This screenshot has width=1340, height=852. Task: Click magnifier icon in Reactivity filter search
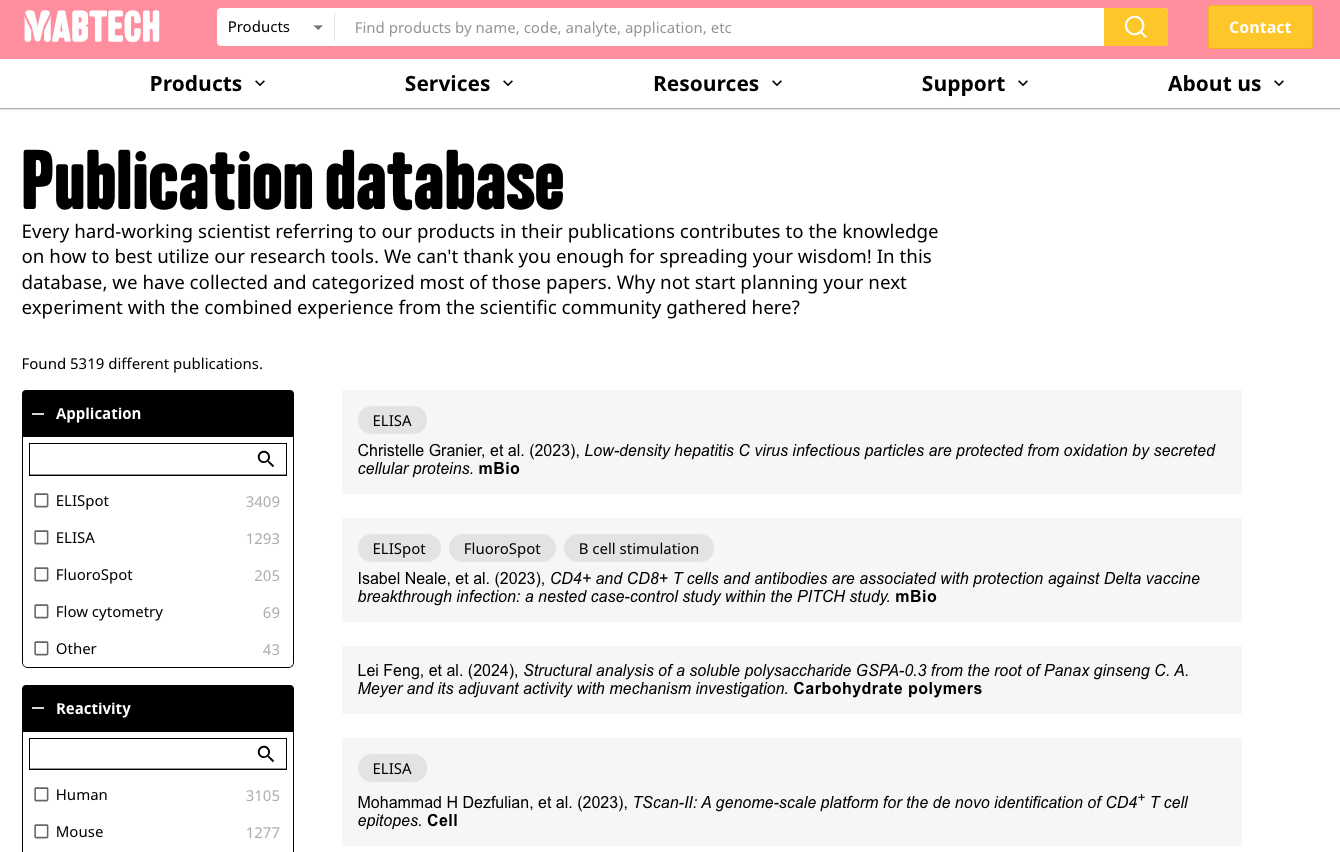point(266,754)
